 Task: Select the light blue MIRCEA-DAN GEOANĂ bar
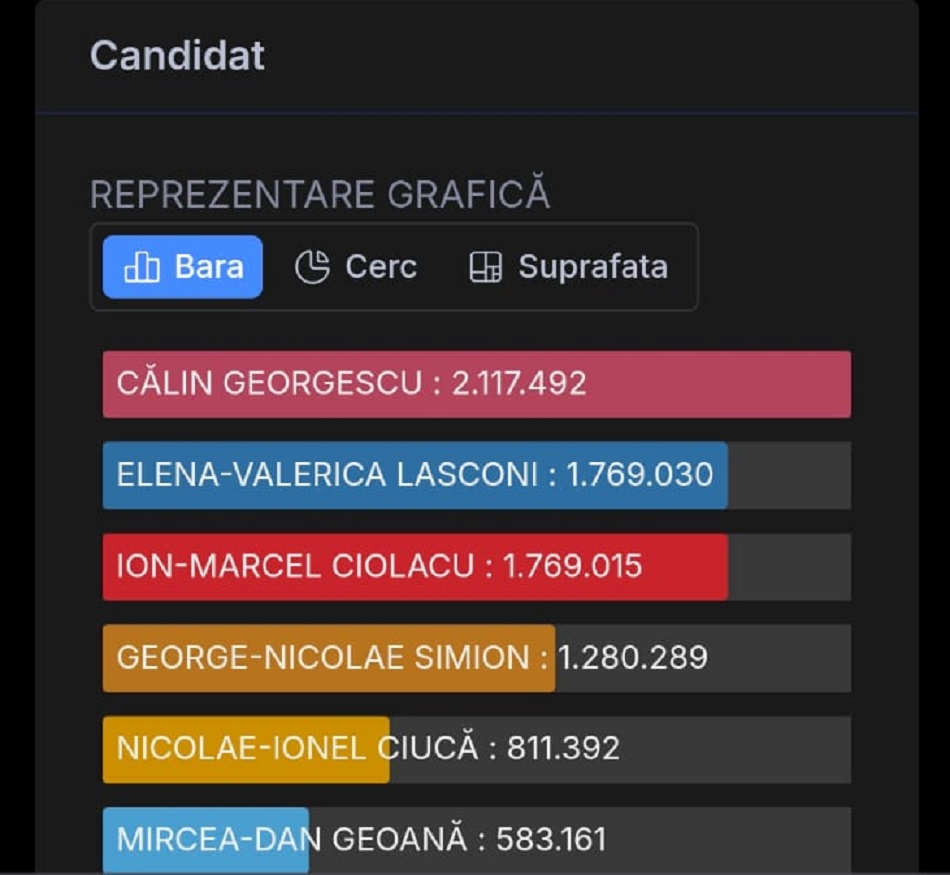[x=205, y=839]
